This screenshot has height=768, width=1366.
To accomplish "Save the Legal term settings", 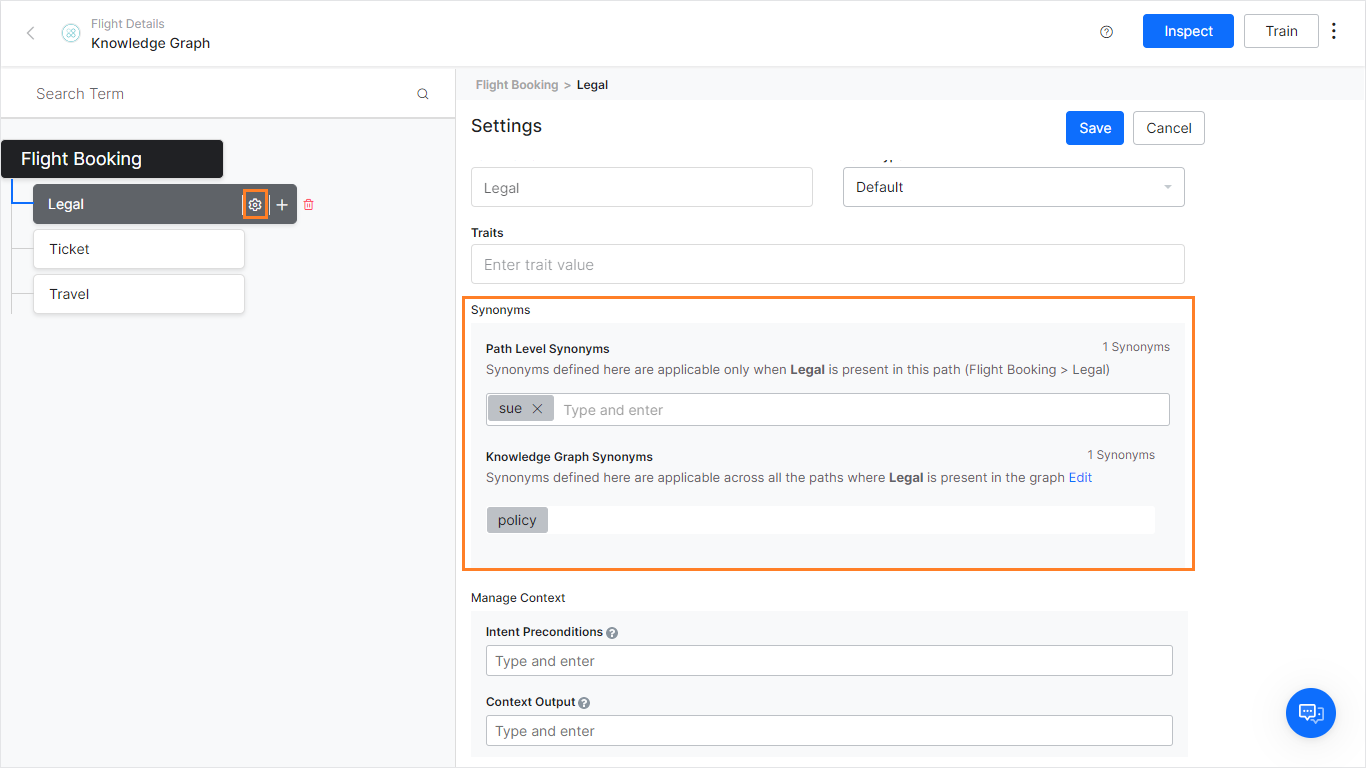I will (x=1094, y=128).
